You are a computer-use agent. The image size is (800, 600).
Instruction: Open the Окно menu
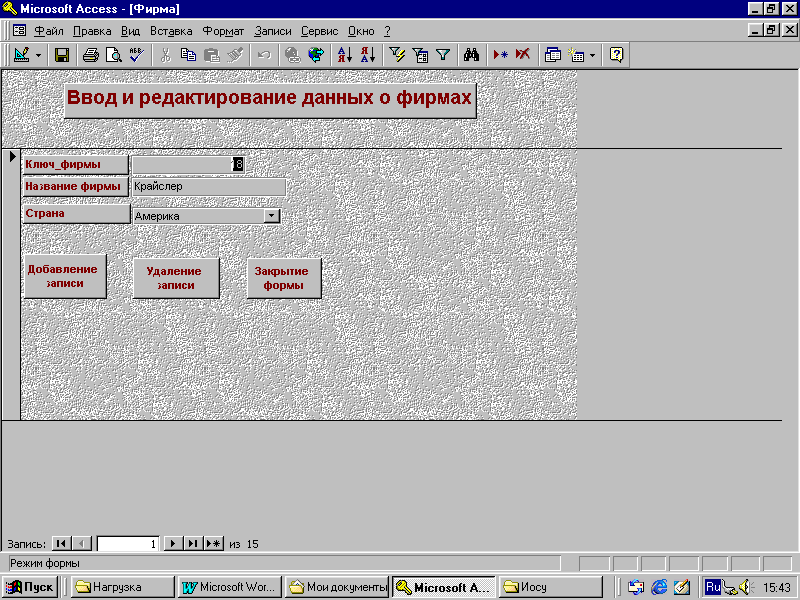pyautogui.click(x=361, y=31)
